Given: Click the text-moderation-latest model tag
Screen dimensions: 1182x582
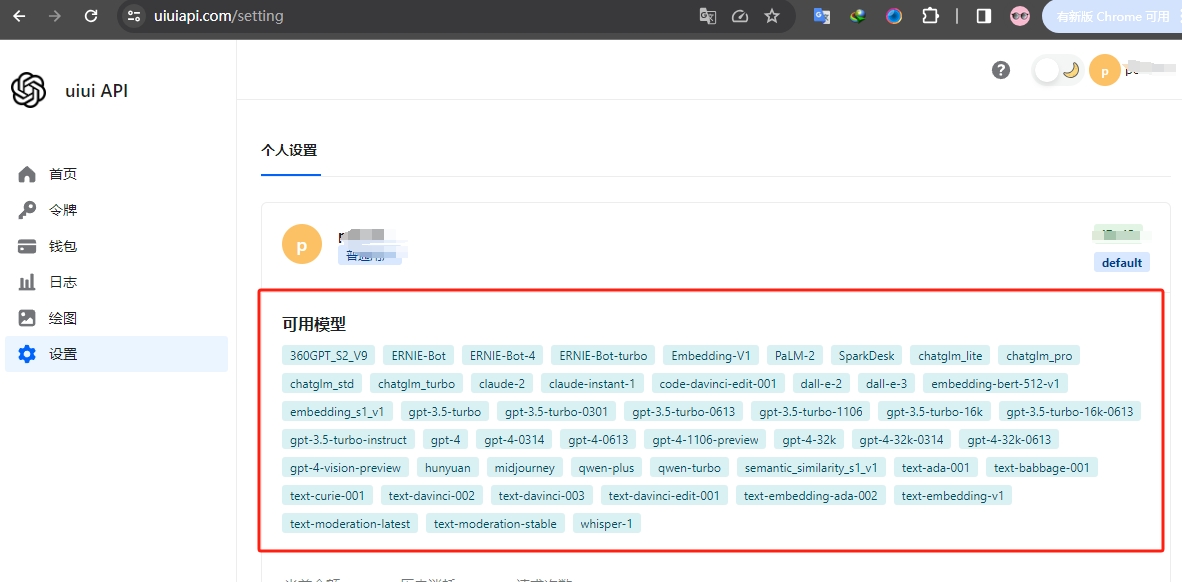Looking at the screenshot, I should point(350,524).
